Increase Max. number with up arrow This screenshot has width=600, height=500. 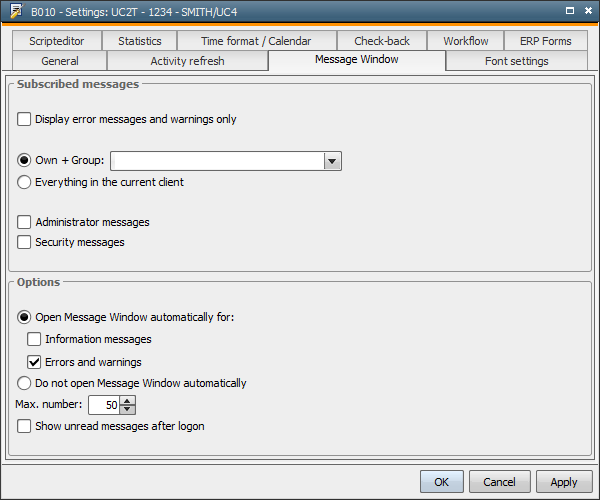127,401
